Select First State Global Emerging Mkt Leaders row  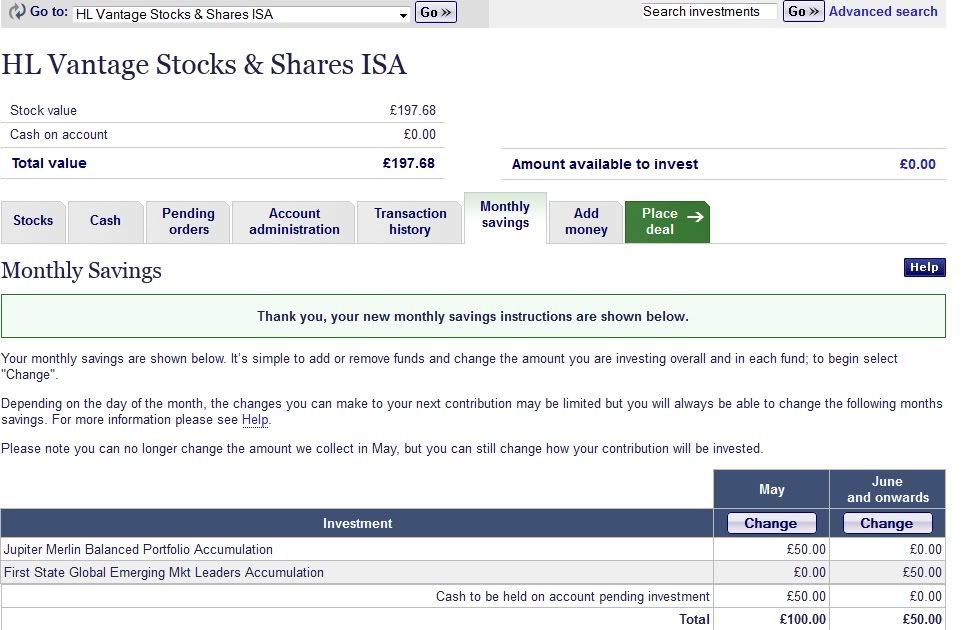(x=473, y=572)
